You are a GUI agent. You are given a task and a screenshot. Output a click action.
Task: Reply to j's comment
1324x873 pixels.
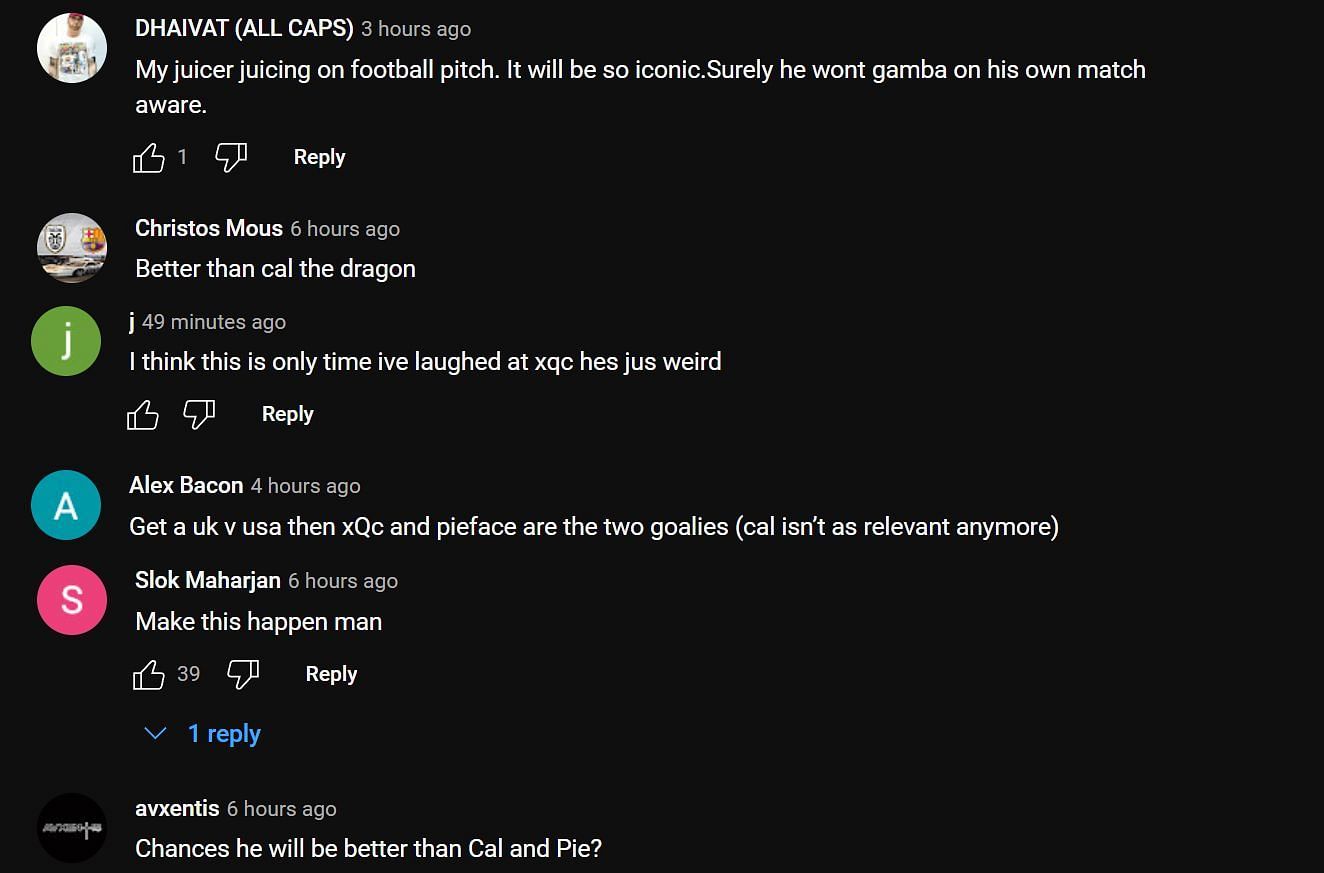[x=287, y=414]
